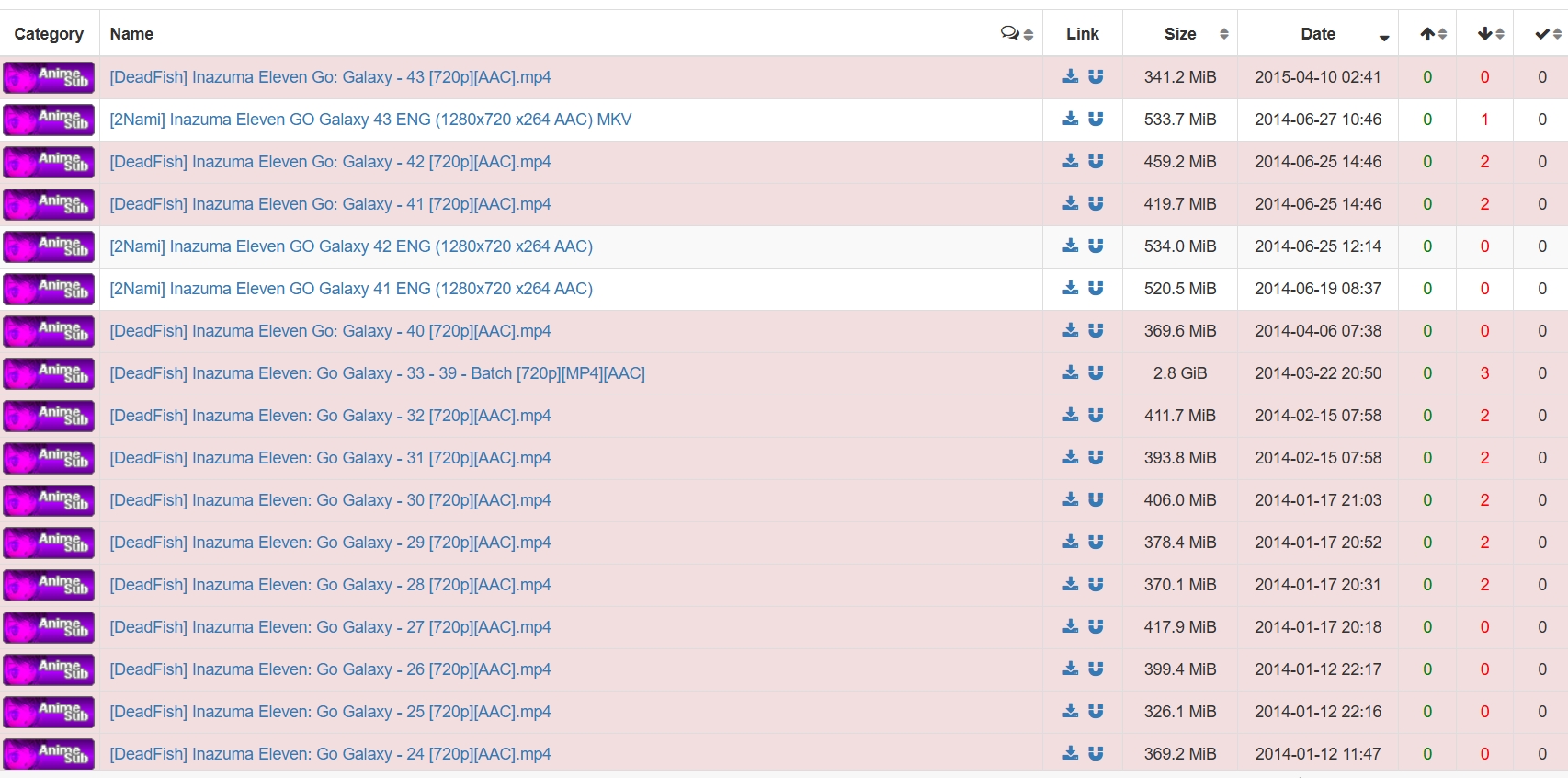Sort table by completed downloads checkmark column
Image resolution: width=1568 pixels, height=778 pixels.
tap(1541, 34)
